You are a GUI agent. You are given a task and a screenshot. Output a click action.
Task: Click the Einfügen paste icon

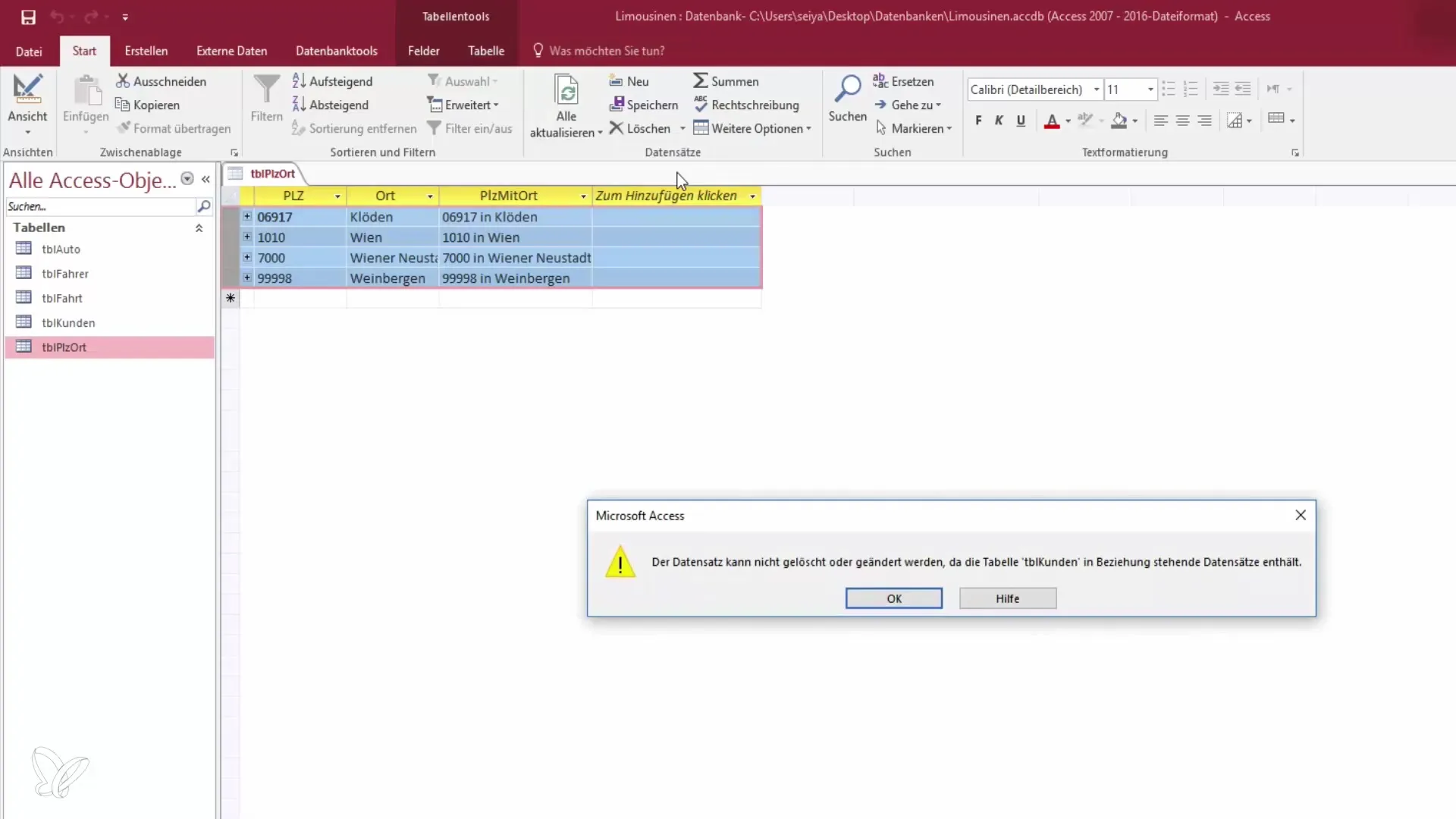[x=87, y=89]
